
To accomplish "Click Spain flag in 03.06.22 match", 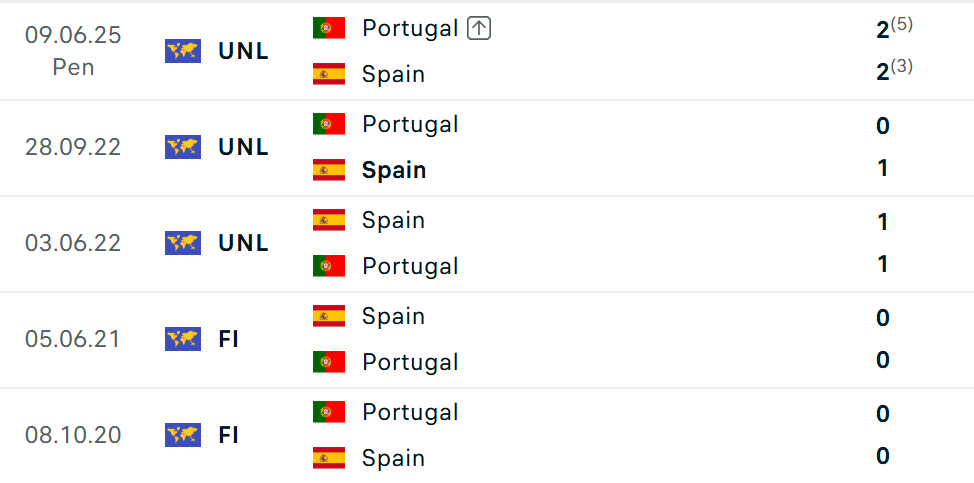I will [329, 220].
